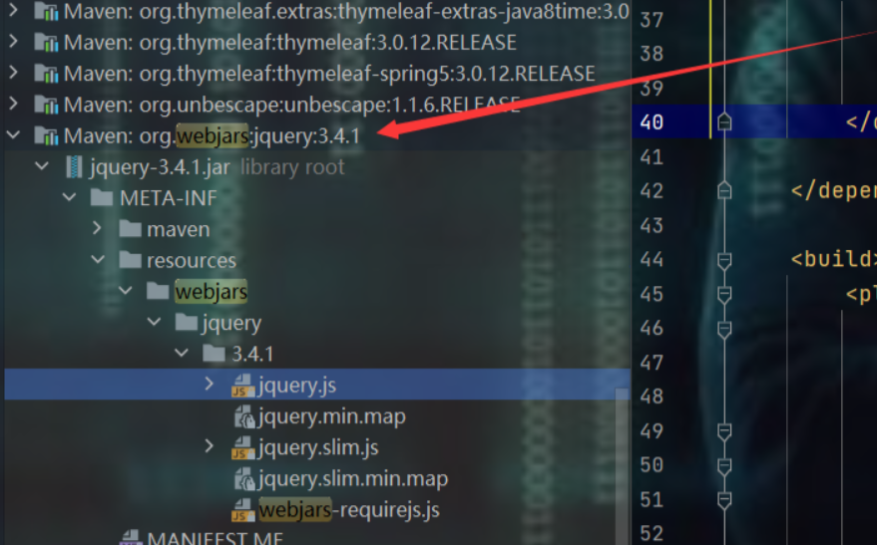Click the webjars folder icon

tap(158, 290)
